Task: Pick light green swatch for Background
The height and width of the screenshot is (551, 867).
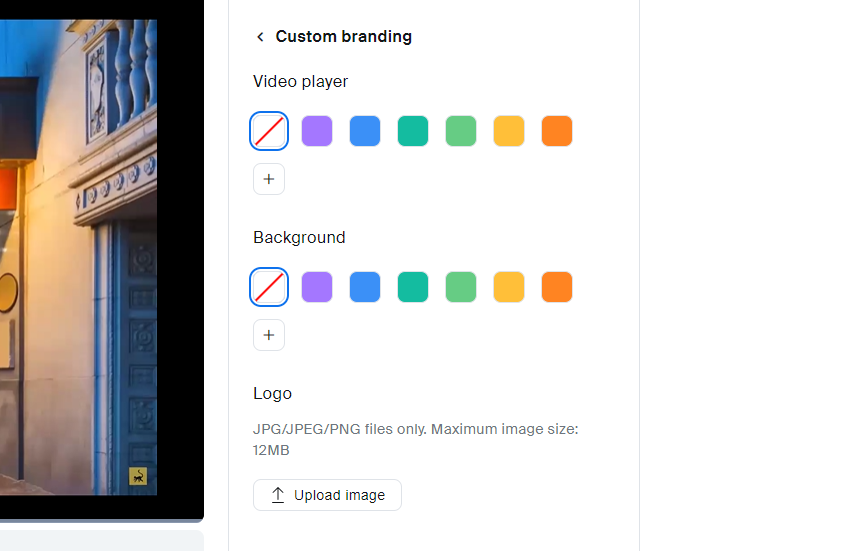Action: pos(461,287)
